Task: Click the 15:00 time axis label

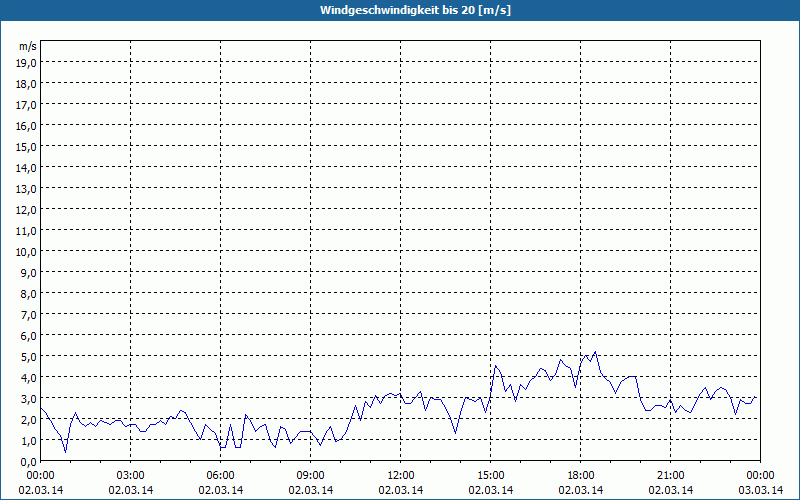Action: pyautogui.click(x=491, y=475)
